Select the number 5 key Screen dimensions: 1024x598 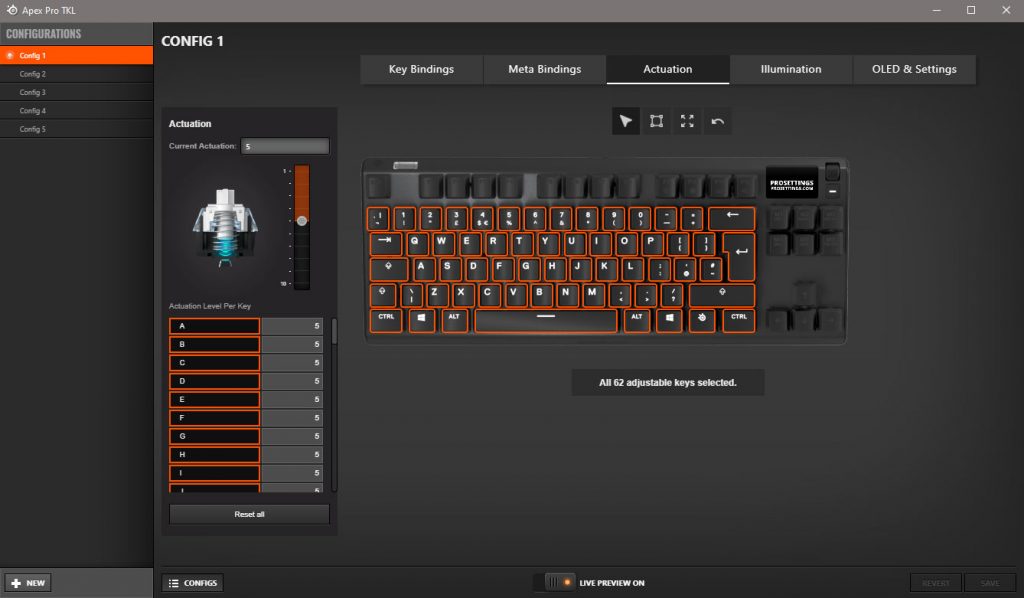point(509,218)
